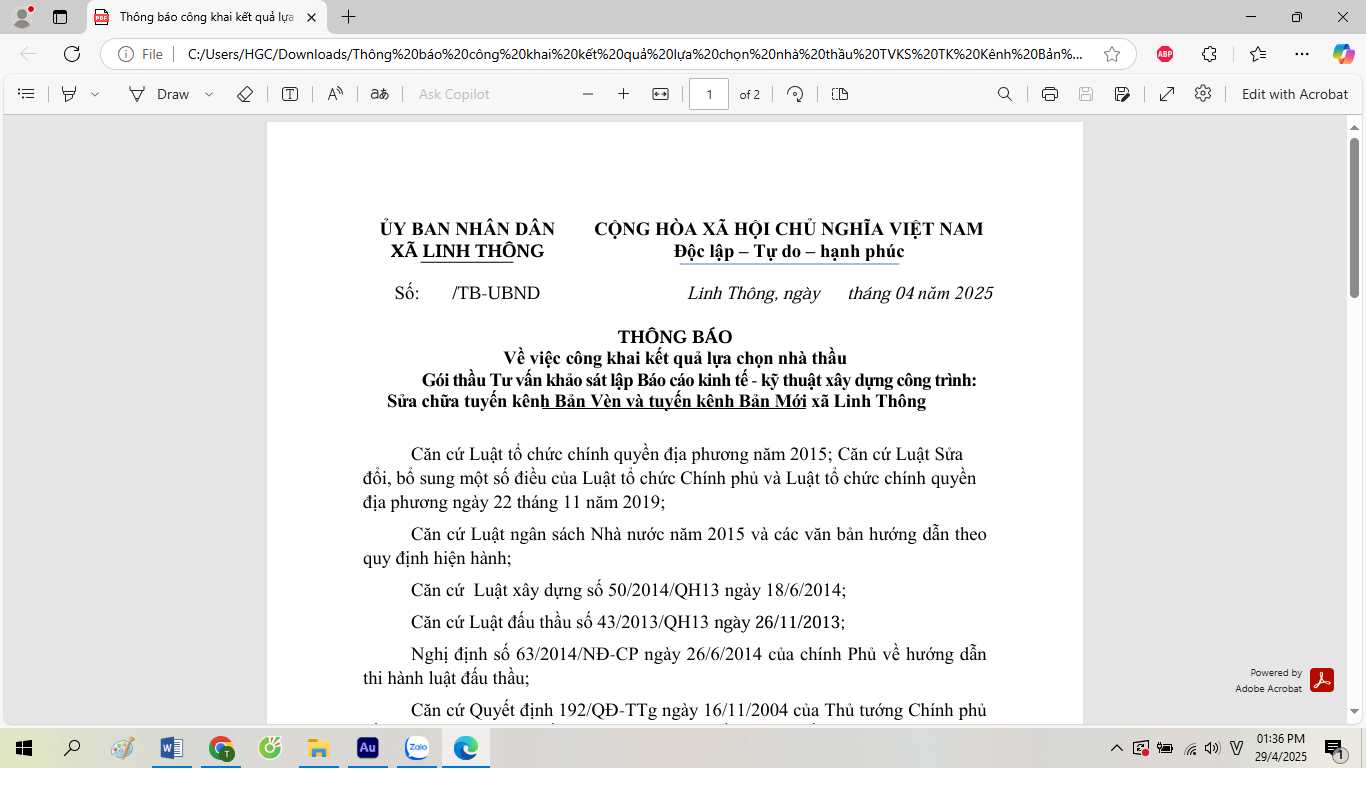
Task: Open the ABP Adblock Plus extension
Action: tap(1165, 54)
